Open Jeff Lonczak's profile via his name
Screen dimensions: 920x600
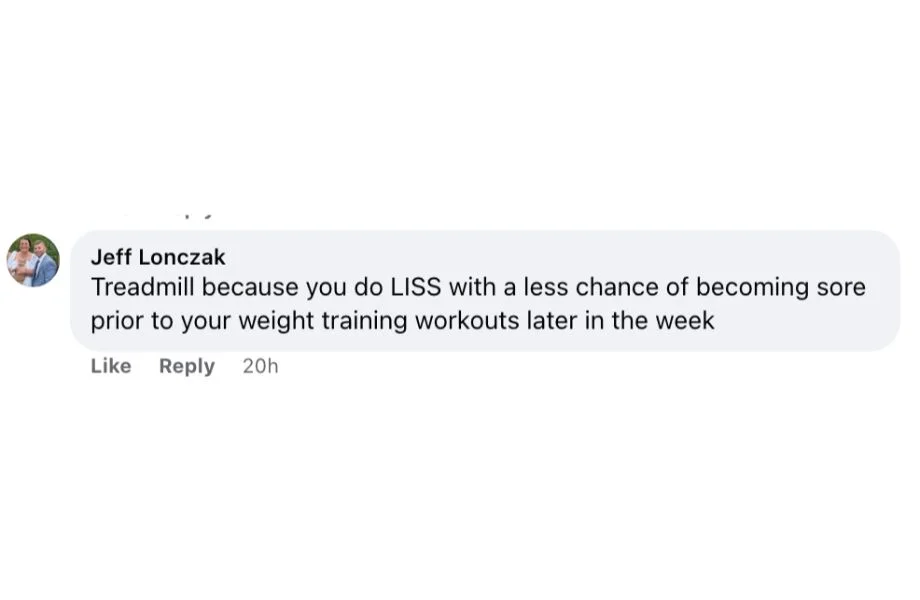[160, 257]
